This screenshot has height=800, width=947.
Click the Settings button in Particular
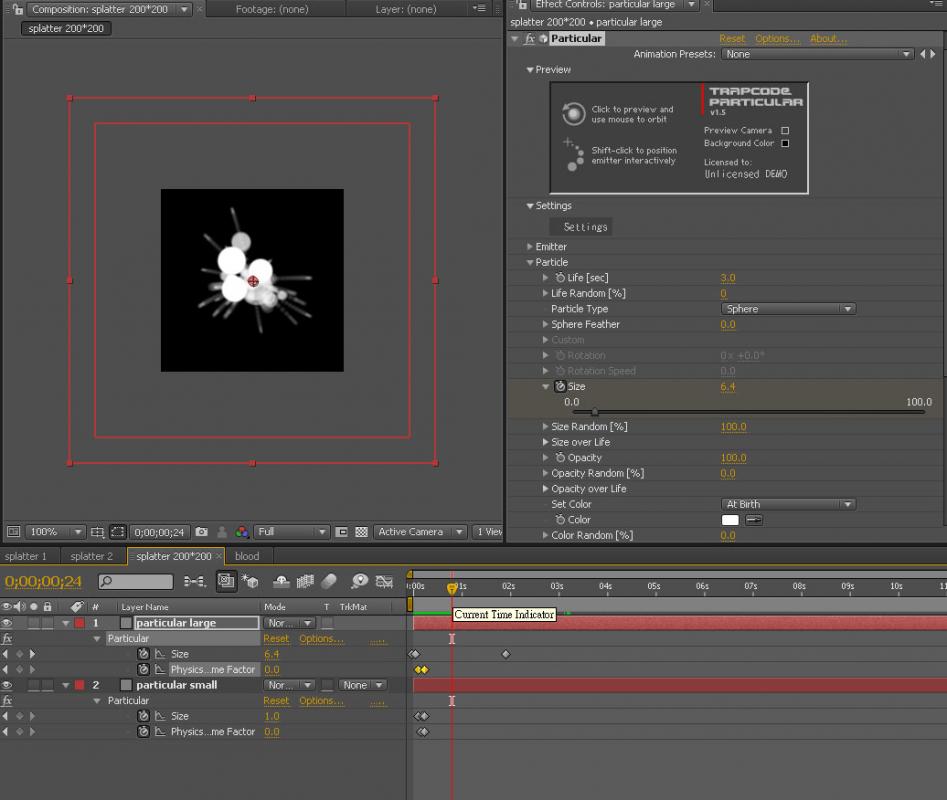click(x=585, y=227)
